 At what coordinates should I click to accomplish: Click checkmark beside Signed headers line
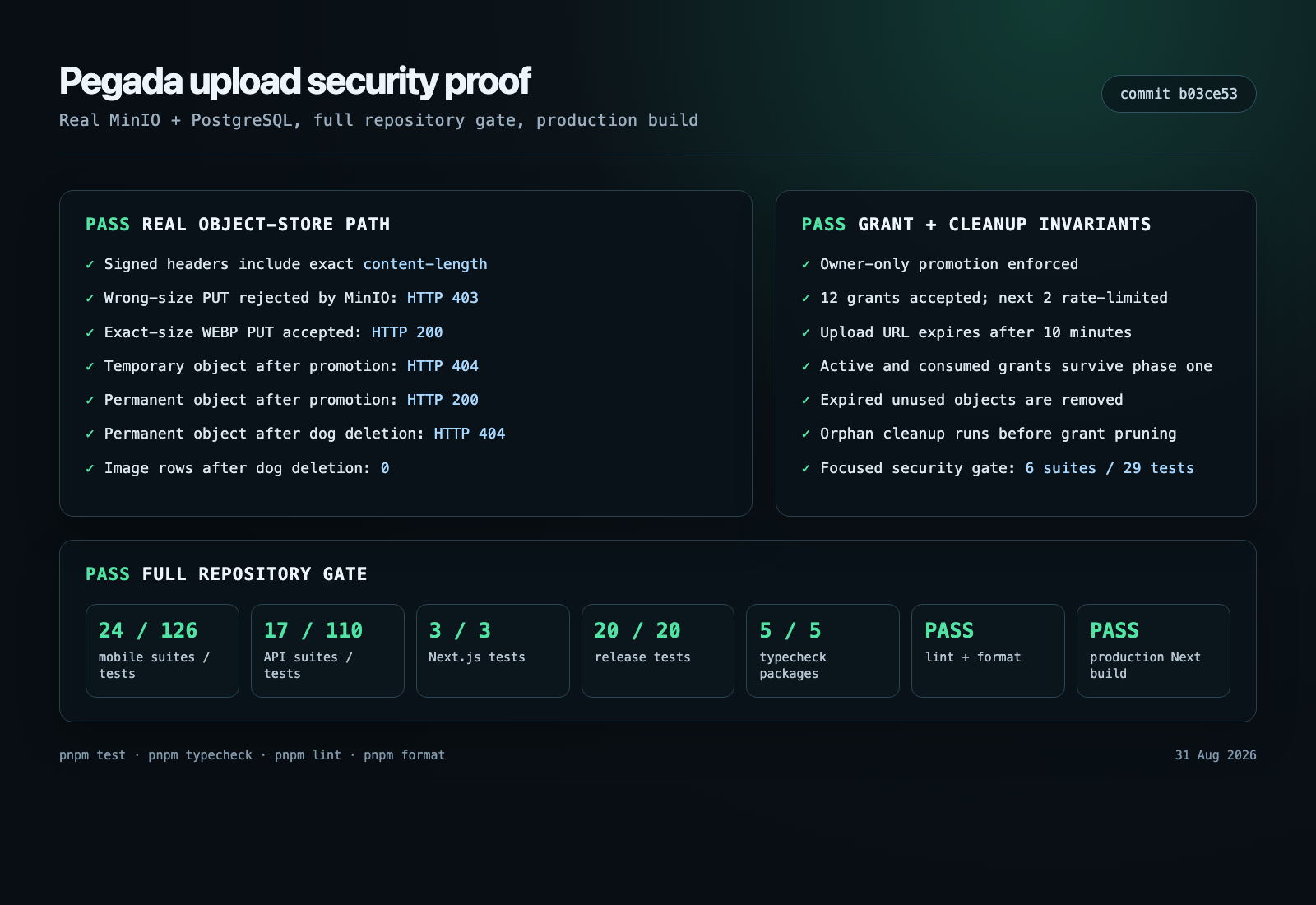pyautogui.click(x=90, y=264)
